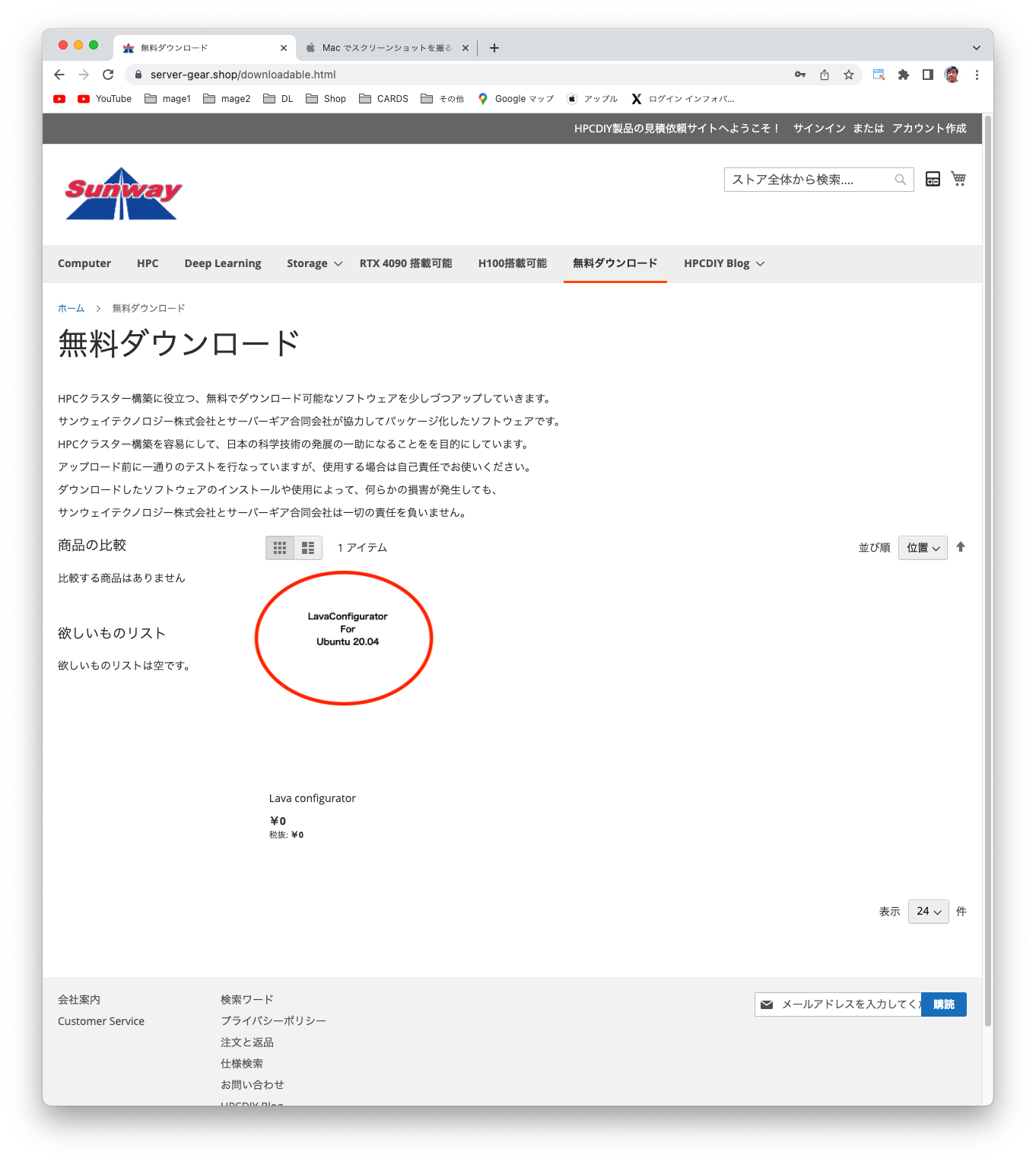Click the red YouTube bookmark icon
The image size is (1036, 1162).
coord(59,99)
